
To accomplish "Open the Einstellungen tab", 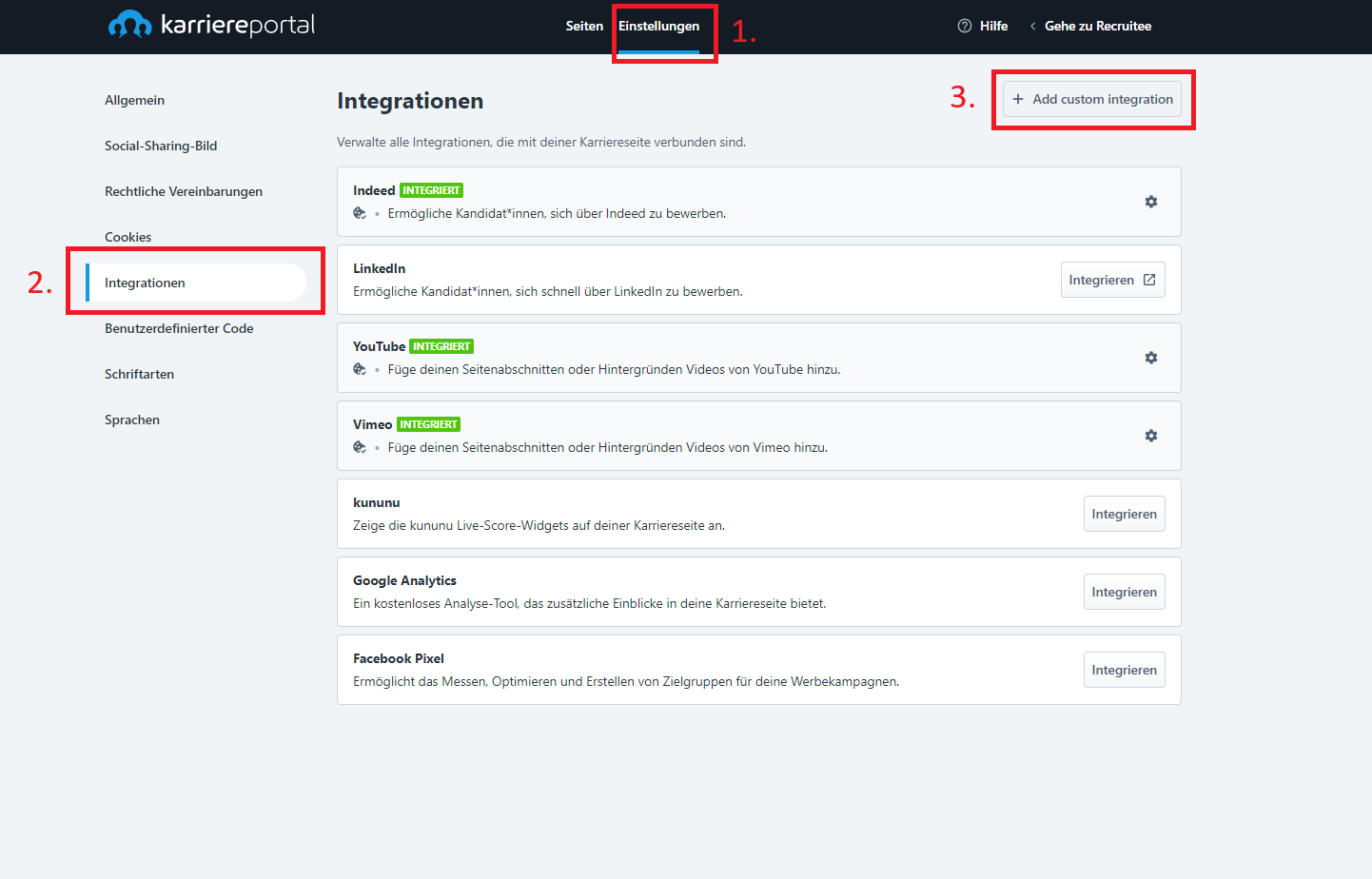I will click(658, 27).
